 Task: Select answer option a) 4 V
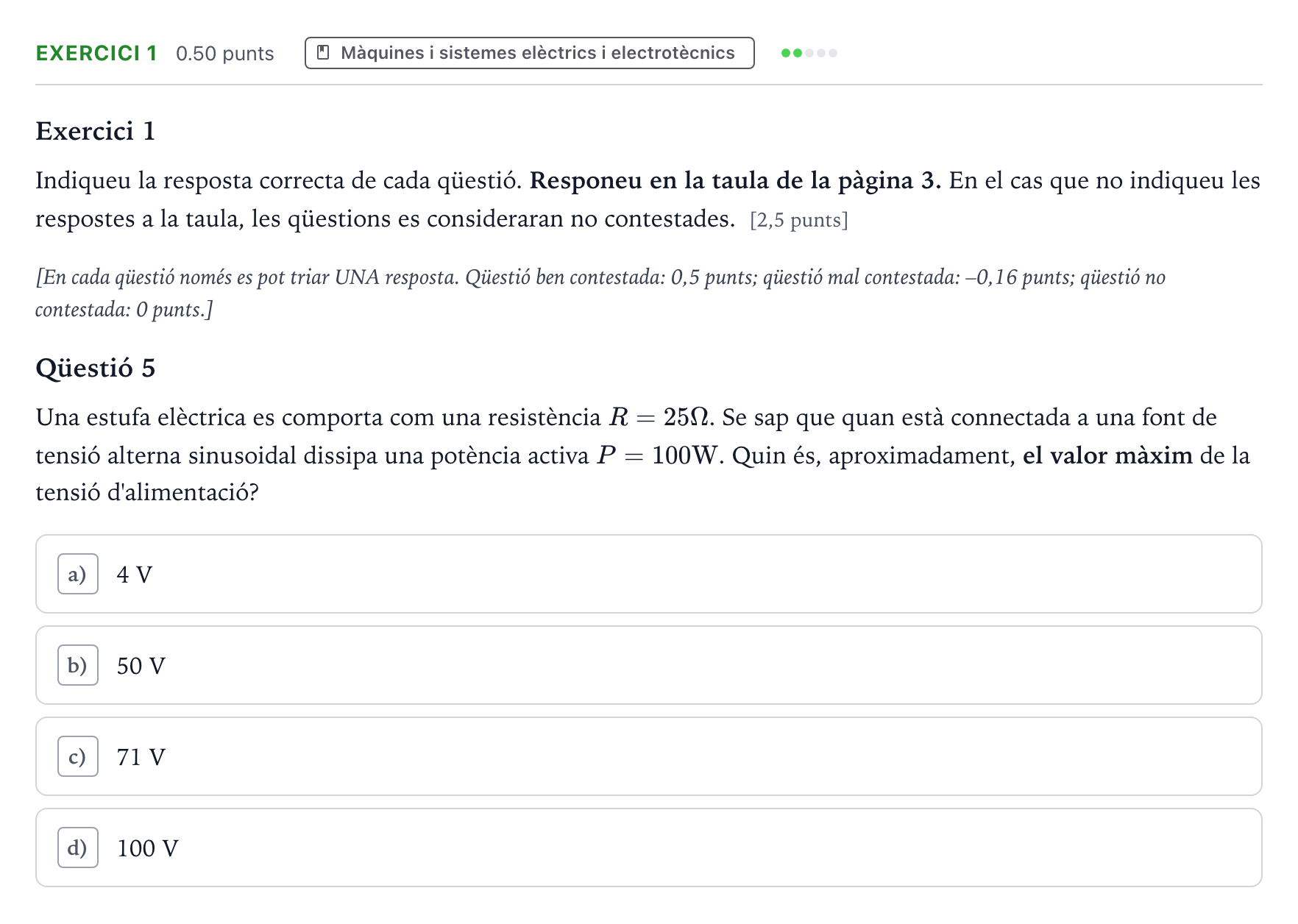tap(648, 574)
